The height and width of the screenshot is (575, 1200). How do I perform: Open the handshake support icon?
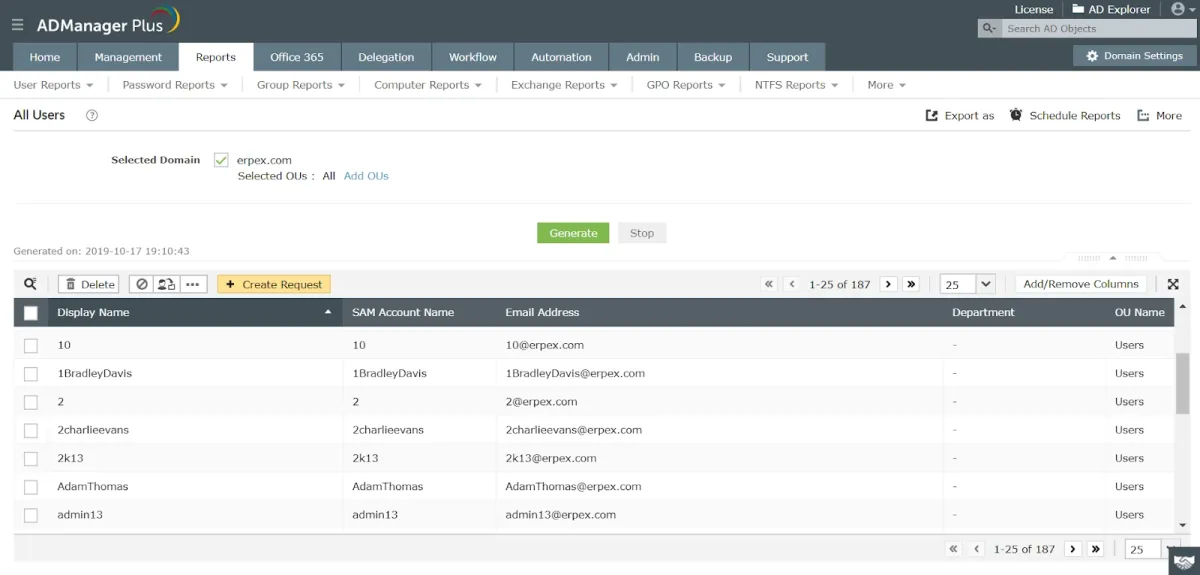[x=1185, y=561]
